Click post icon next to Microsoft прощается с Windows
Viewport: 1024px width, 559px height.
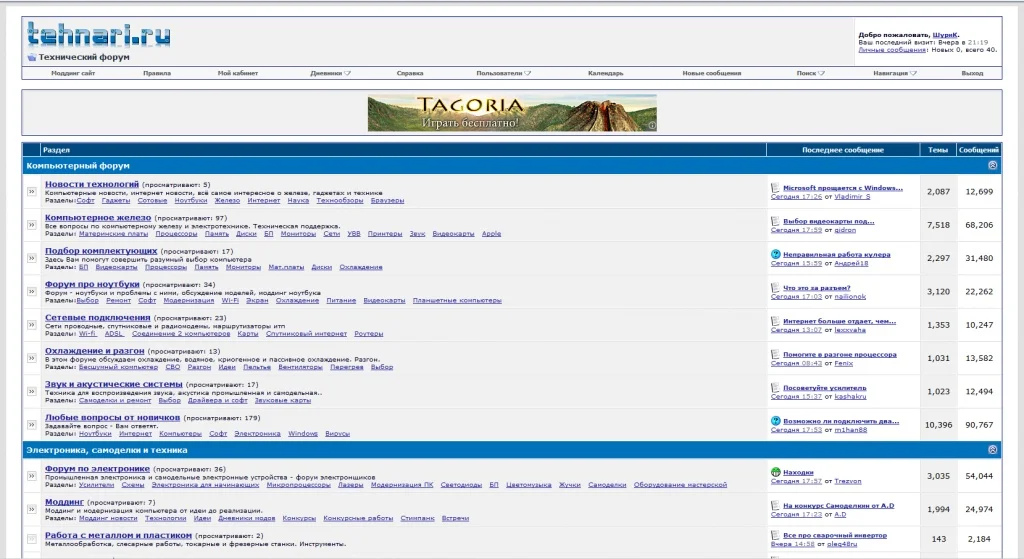pos(775,188)
